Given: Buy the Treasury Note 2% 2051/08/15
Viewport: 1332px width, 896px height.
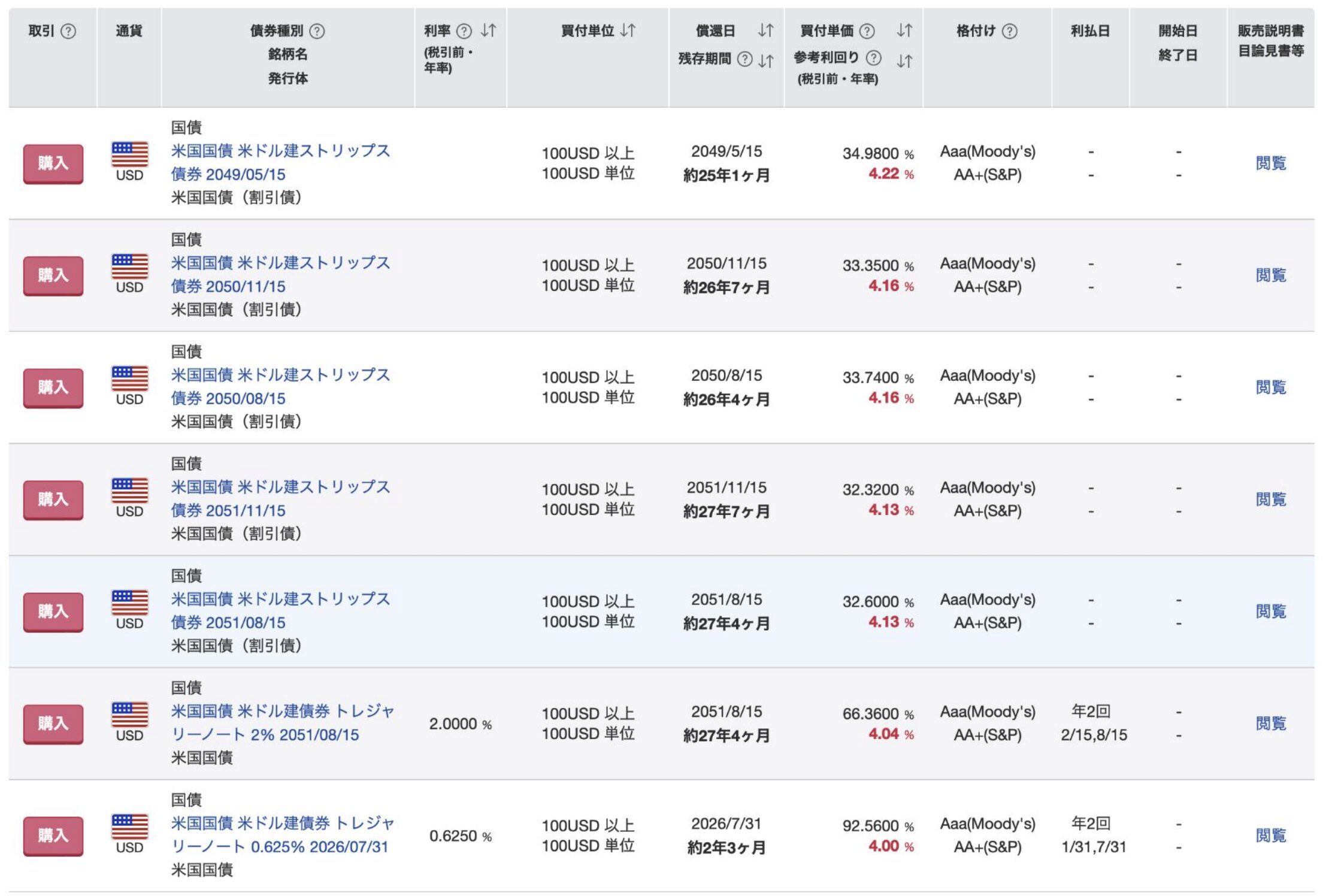Looking at the screenshot, I should pyautogui.click(x=53, y=724).
